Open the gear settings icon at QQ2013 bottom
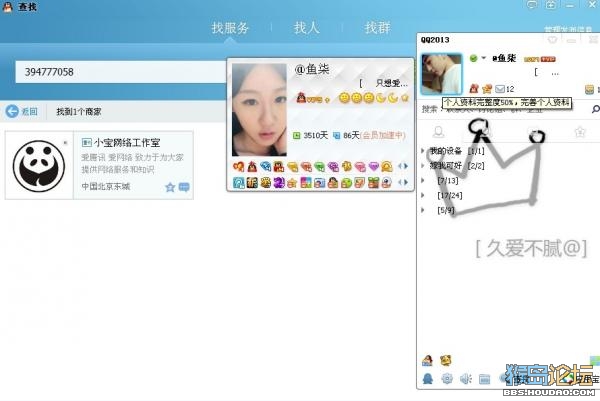600x401 pixels. (x=447, y=378)
